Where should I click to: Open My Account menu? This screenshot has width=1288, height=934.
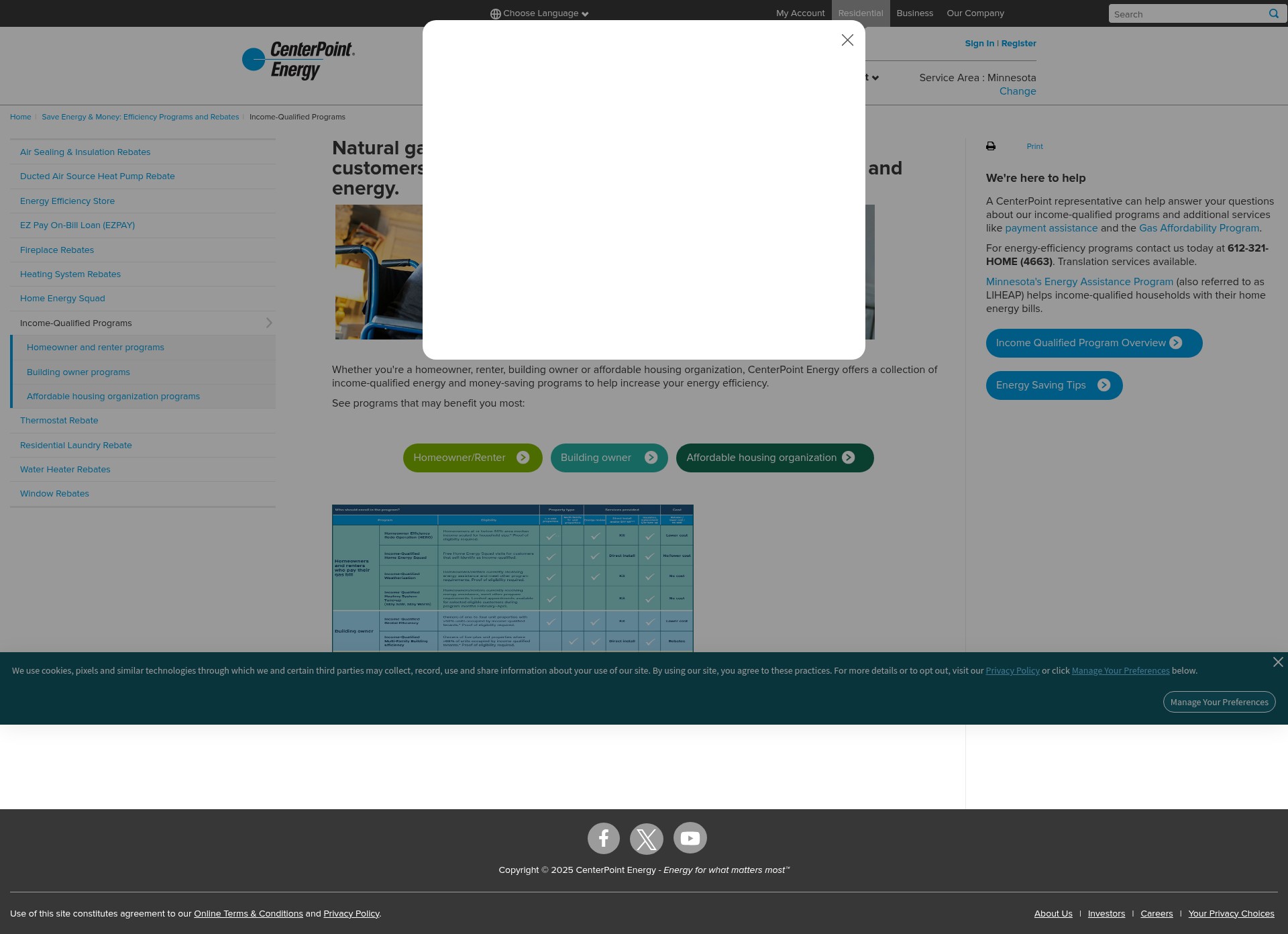[800, 13]
